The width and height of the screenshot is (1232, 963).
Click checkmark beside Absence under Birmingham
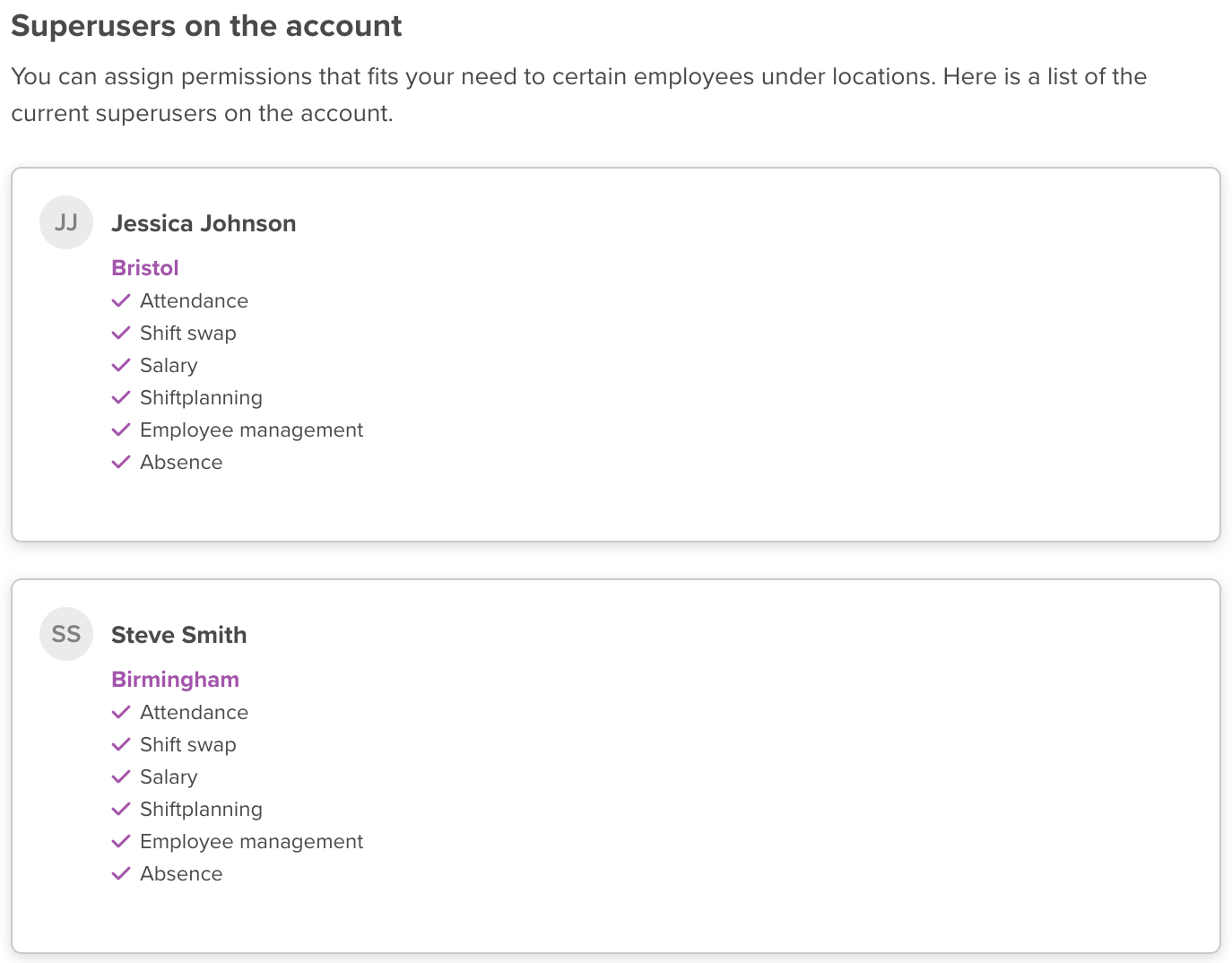point(121,873)
